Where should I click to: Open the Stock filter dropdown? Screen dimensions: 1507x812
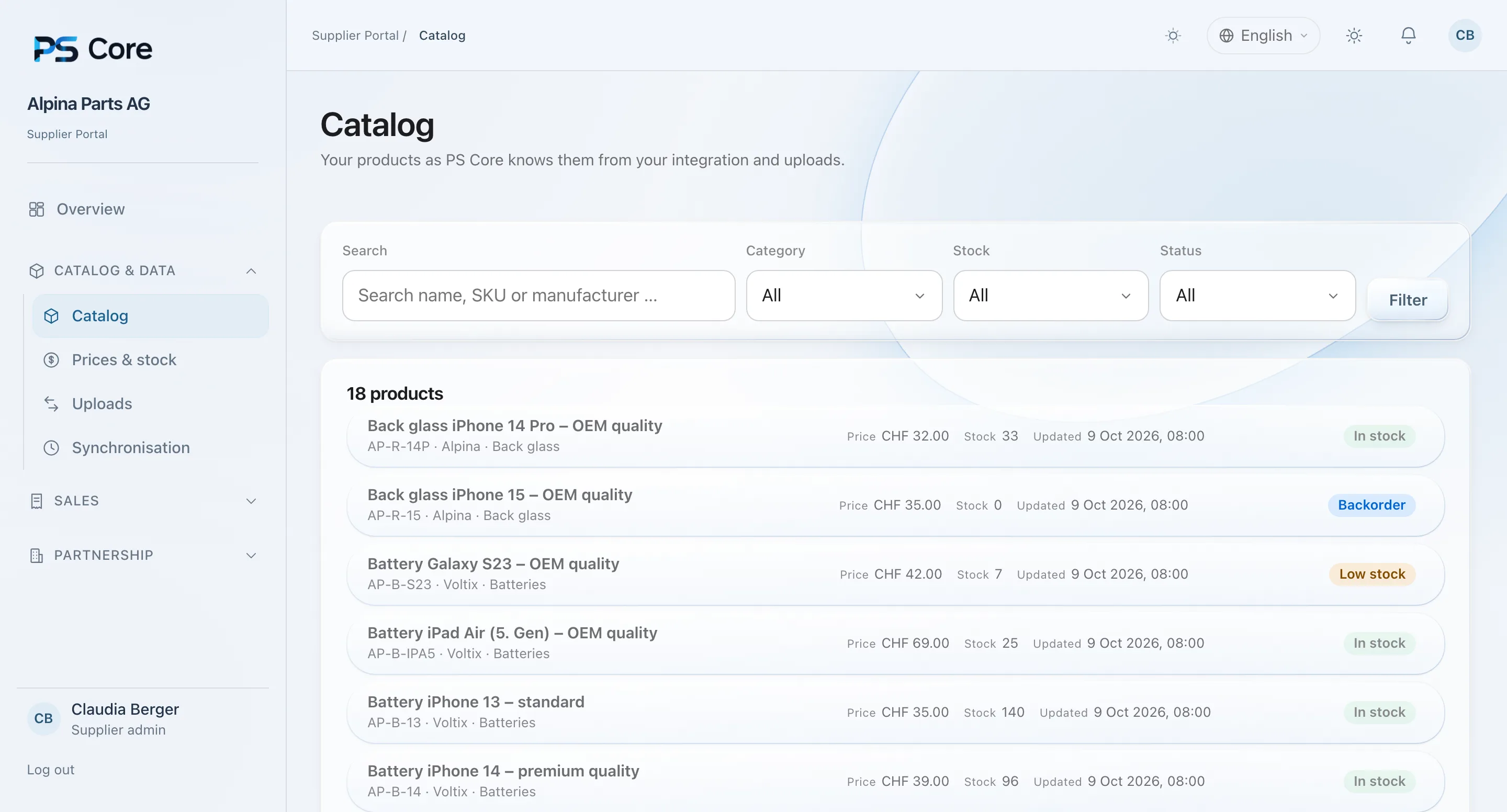(x=1051, y=296)
